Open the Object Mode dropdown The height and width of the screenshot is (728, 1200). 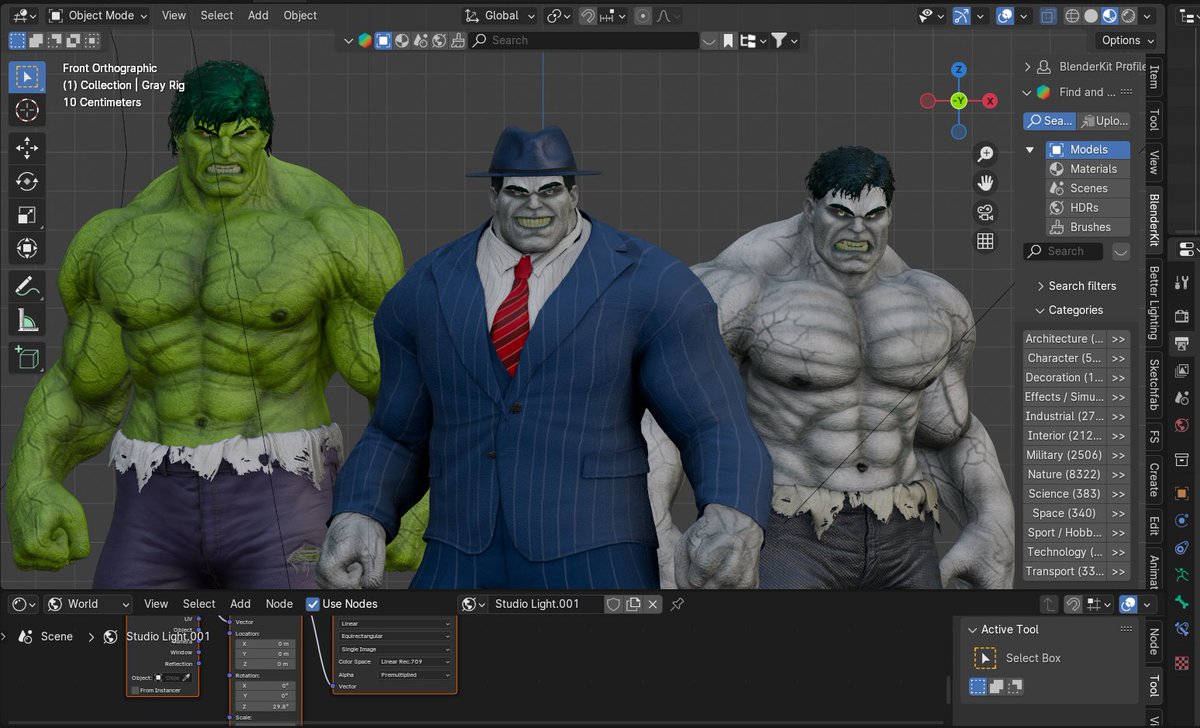pyautogui.click(x=98, y=16)
